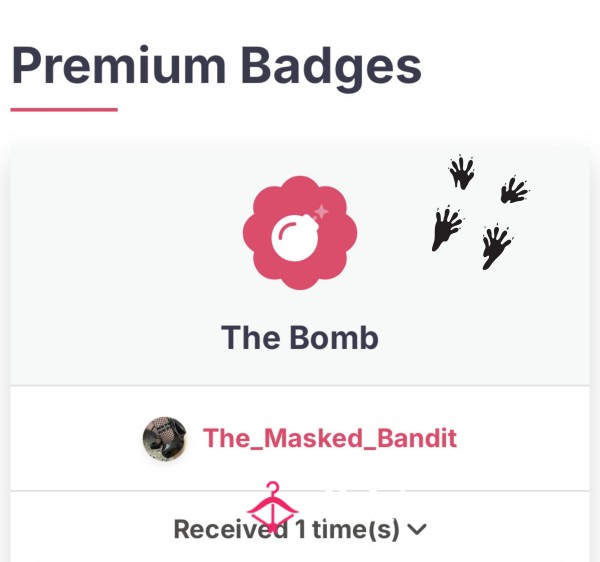Click The_Masked_Bandit round avatar picture
This screenshot has height=562, width=600.
click(165, 438)
